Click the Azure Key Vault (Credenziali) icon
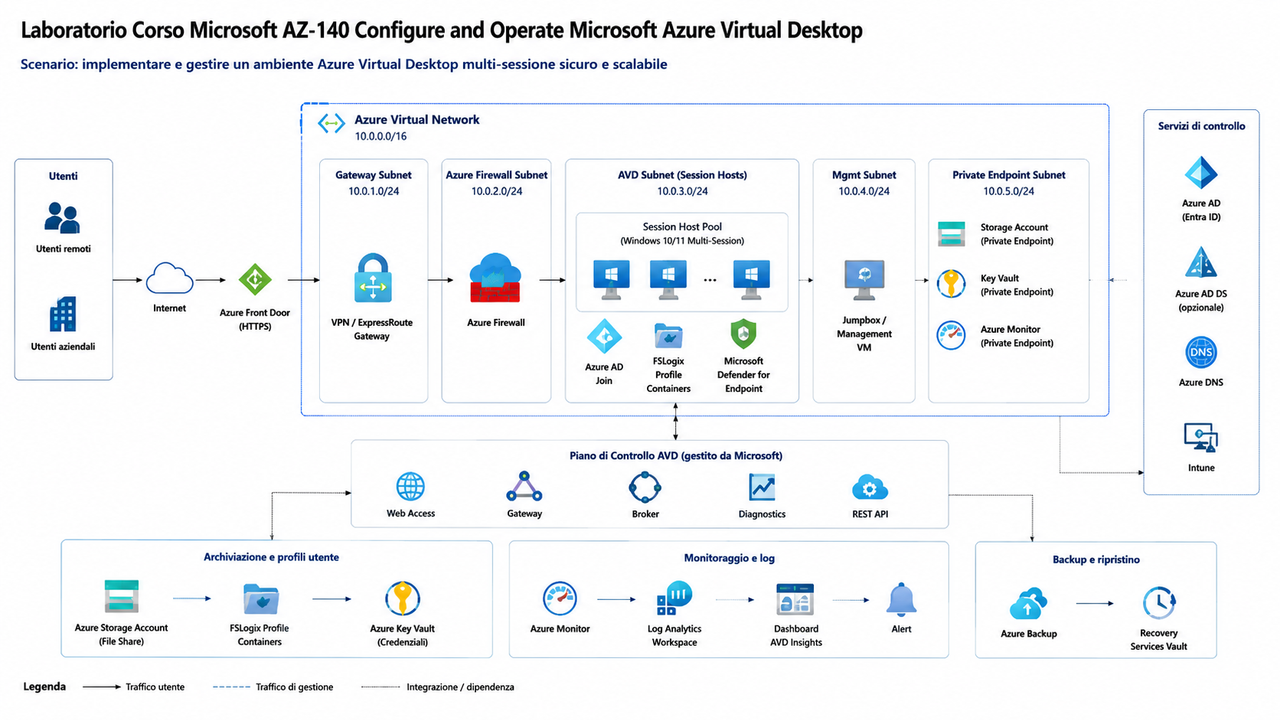1280x720 pixels. coord(402,598)
